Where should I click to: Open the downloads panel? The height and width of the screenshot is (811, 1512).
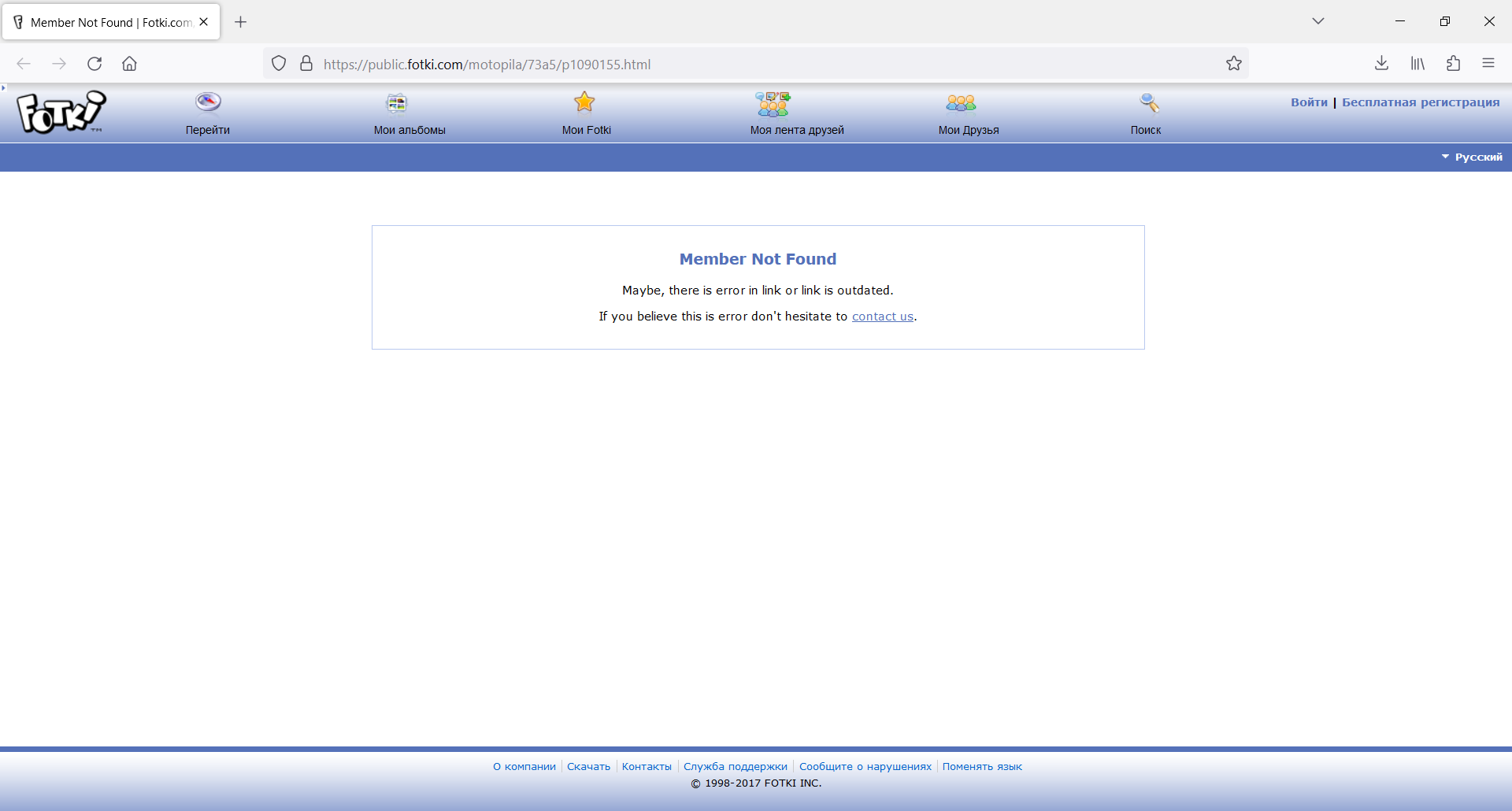tap(1381, 64)
